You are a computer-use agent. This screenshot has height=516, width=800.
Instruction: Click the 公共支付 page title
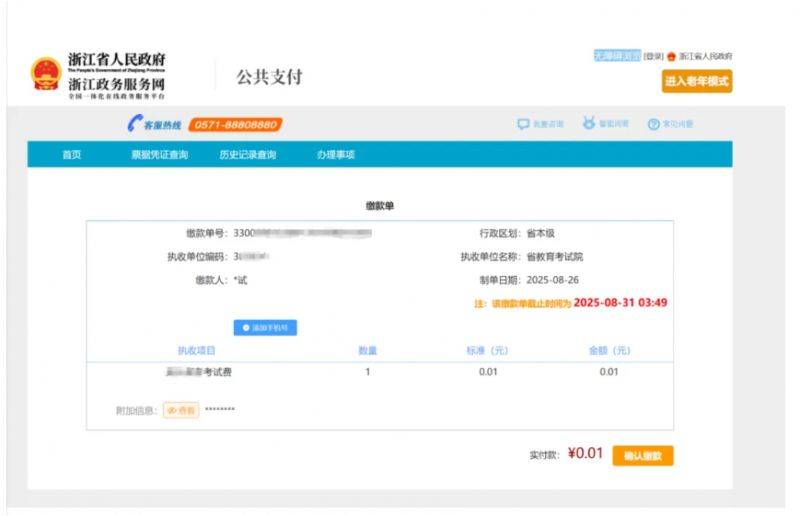[x=269, y=77]
